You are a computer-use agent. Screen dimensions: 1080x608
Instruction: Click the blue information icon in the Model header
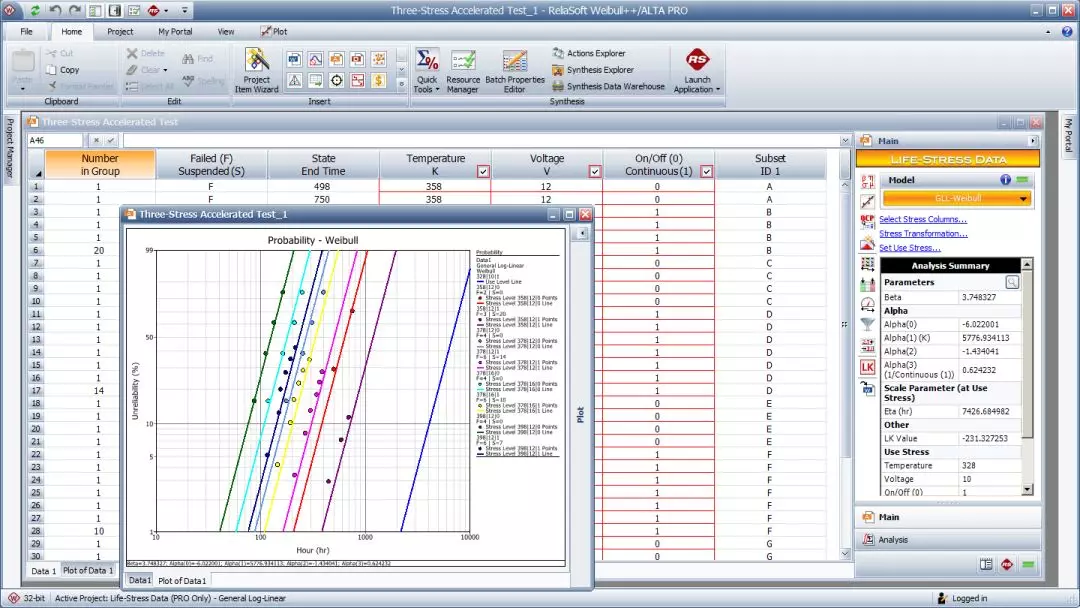click(x=1006, y=180)
